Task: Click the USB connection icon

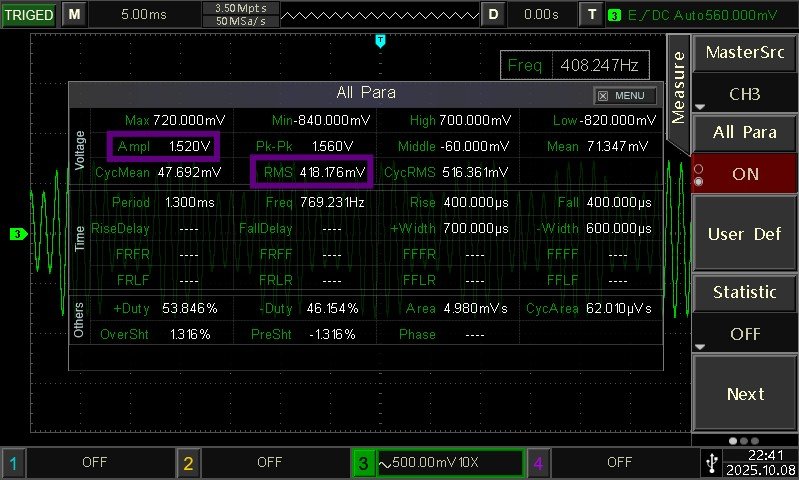Action: tap(712, 463)
